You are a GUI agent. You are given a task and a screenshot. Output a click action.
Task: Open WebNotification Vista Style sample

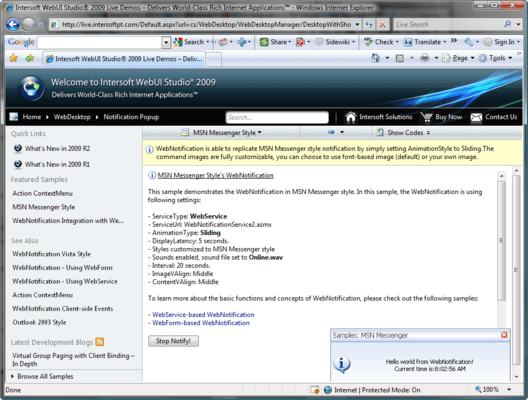coord(52,254)
